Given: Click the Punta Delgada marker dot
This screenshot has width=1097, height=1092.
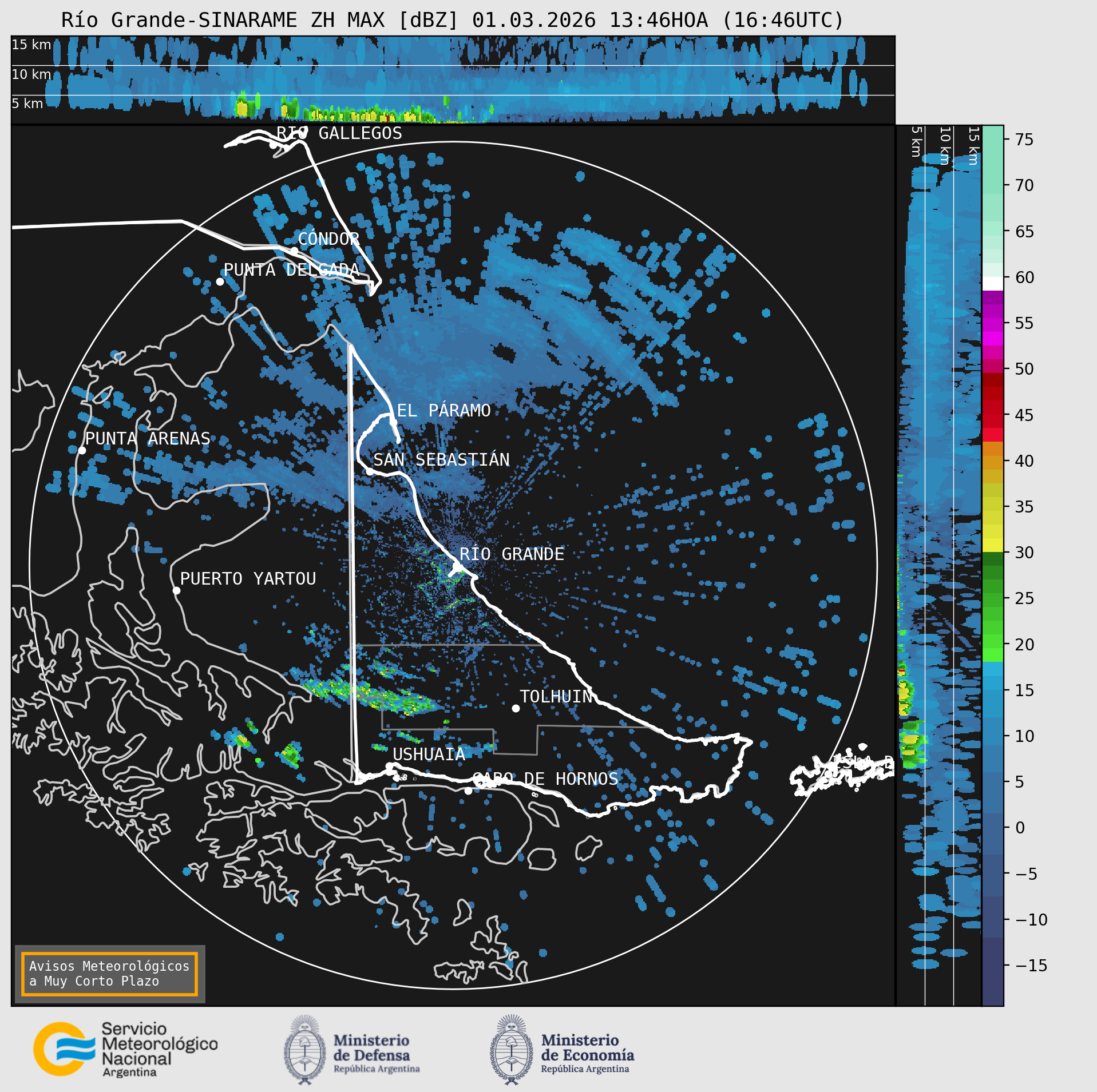Looking at the screenshot, I should [x=220, y=281].
